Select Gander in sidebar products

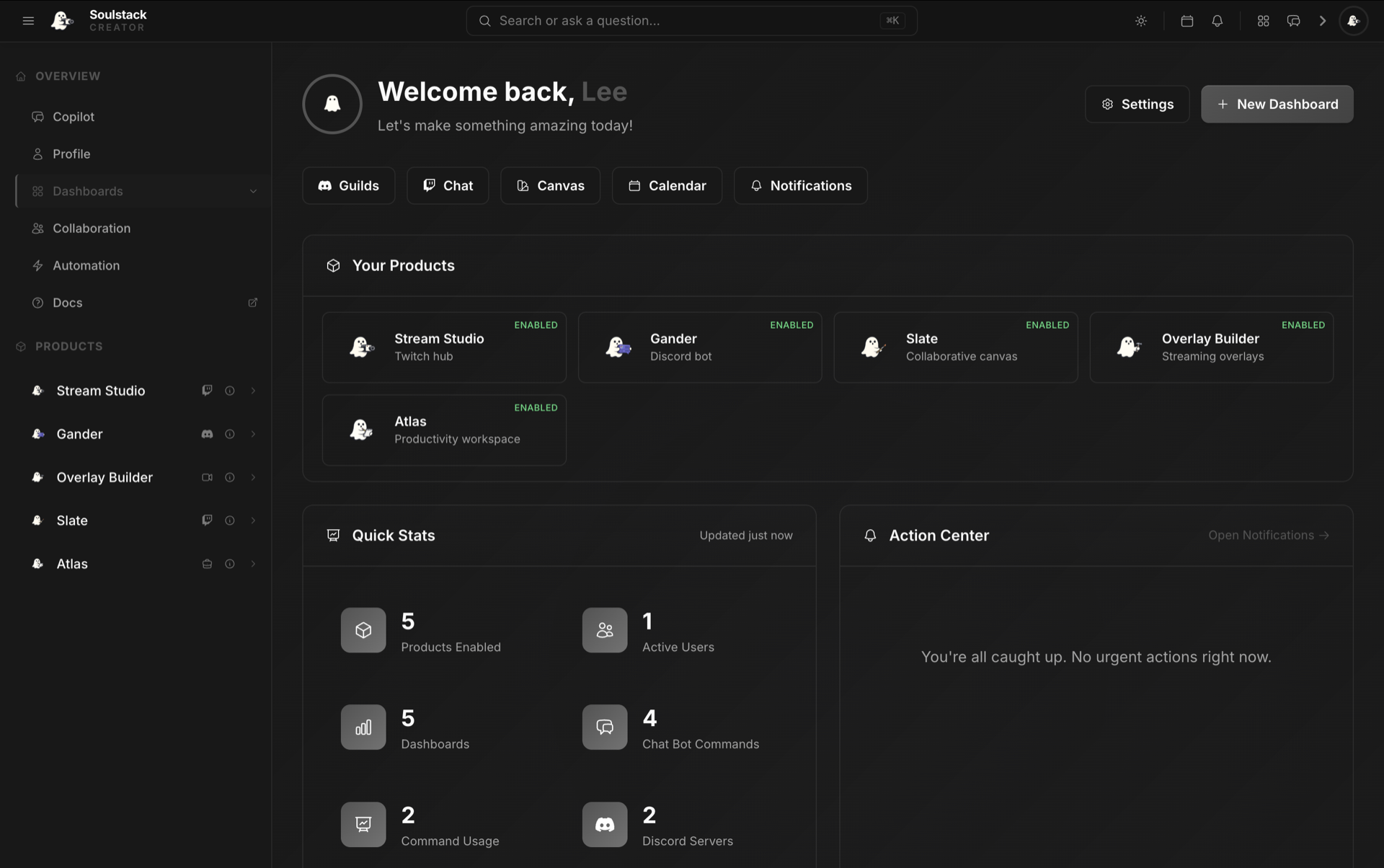tap(79, 434)
